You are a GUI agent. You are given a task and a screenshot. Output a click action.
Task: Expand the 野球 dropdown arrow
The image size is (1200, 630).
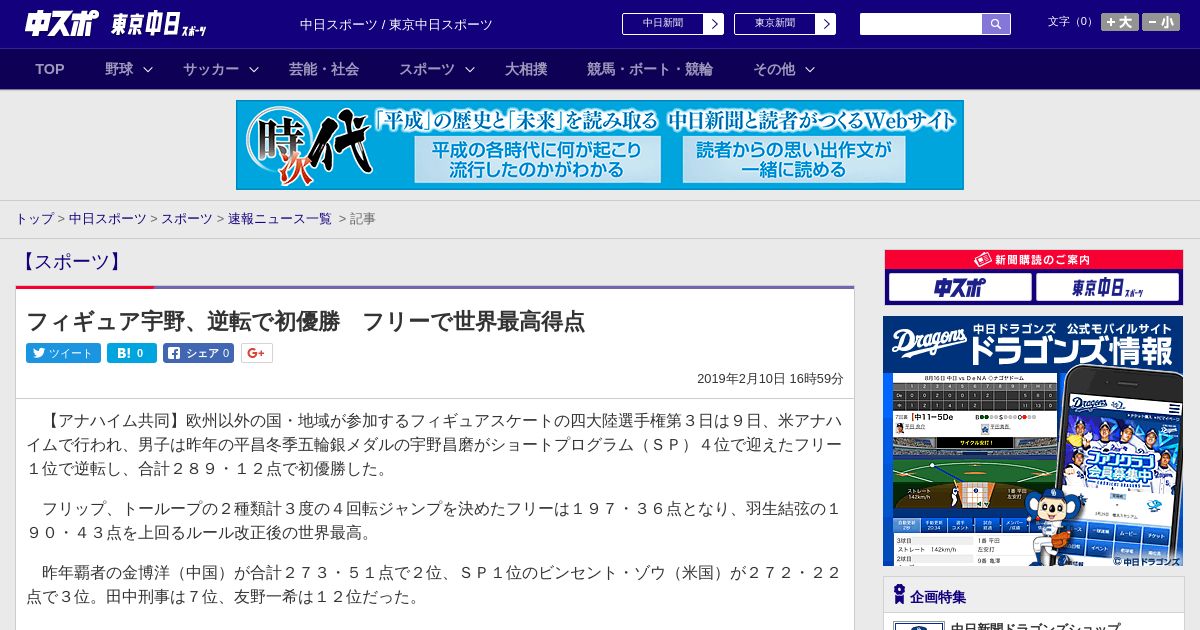coord(148,69)
